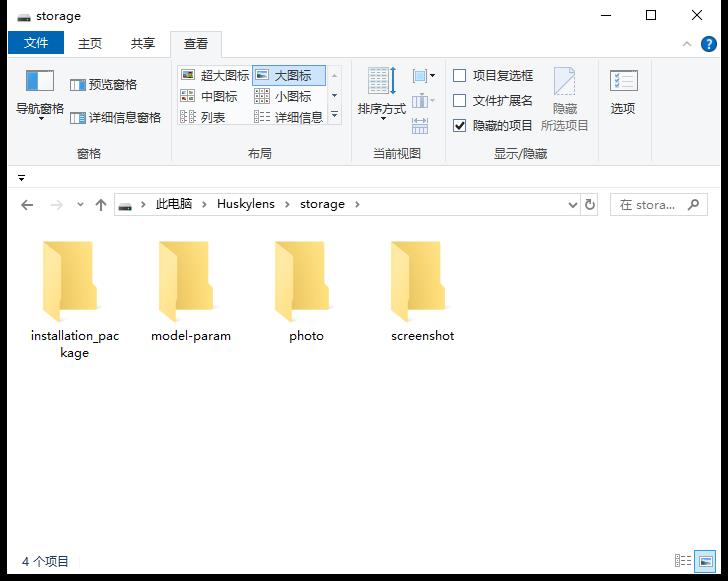
Task: Switch to small icons layout
Action: [x=283, y=96]
